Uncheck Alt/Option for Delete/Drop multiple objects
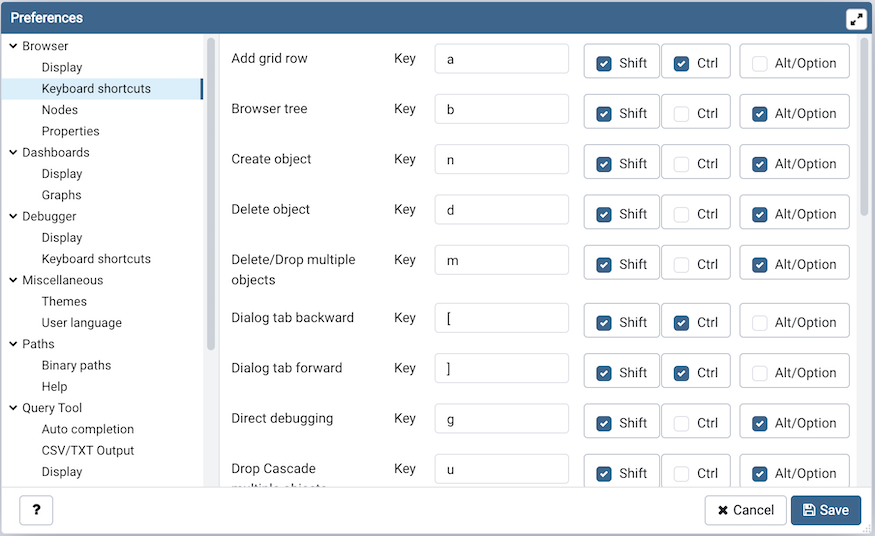The image size is (875, 536). [x=759, y=264]
